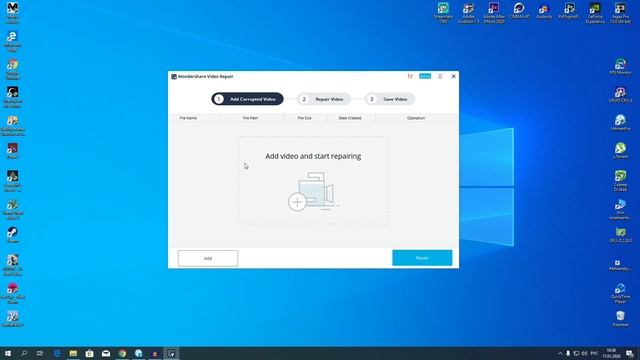
Task: Open CINEMA 4D desktop shortcut
Action: [519, 11]
